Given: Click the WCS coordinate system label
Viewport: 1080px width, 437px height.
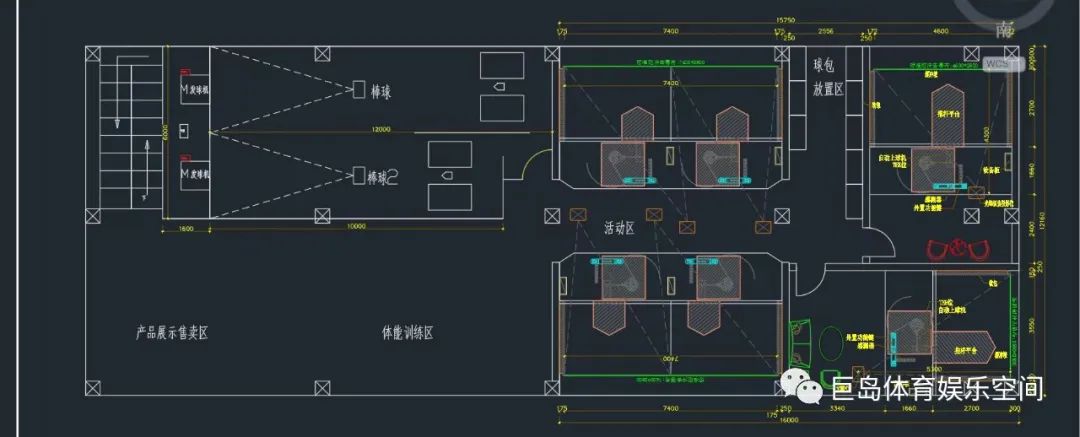Looking at the screenshot, I should [999, 64].
